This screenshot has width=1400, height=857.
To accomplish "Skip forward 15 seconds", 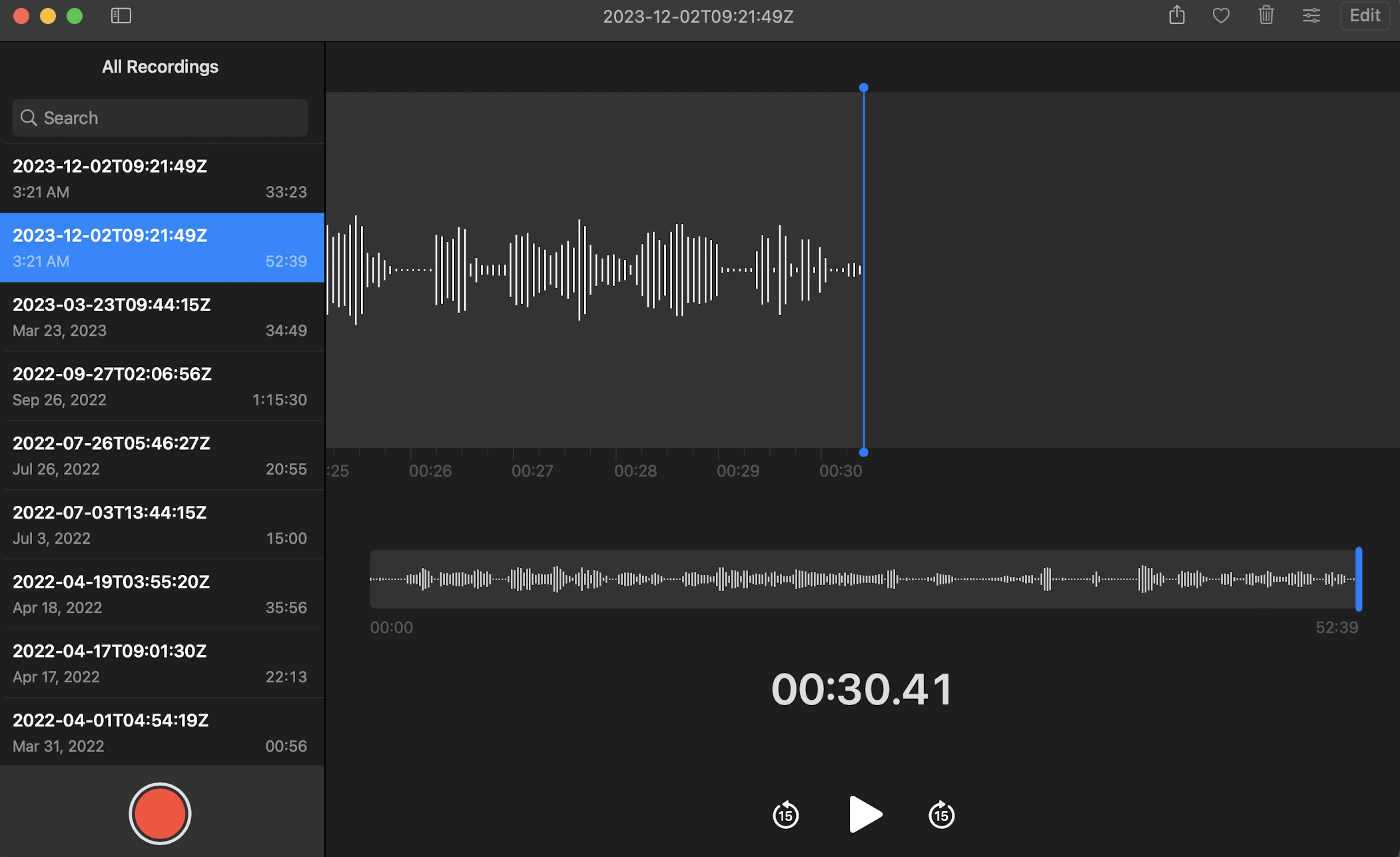I will (x=941, y=814).
